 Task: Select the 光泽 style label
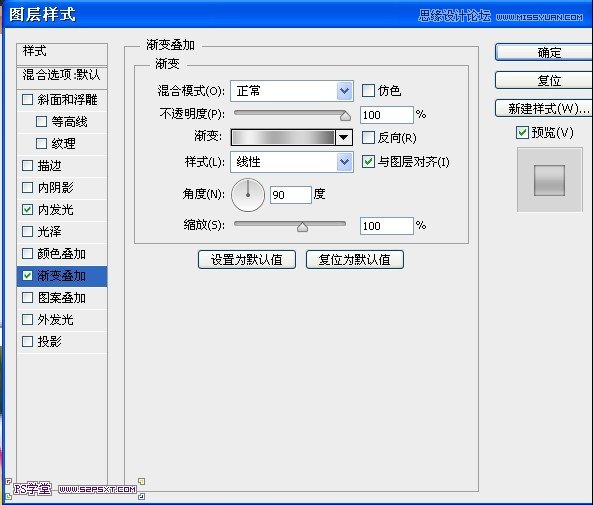pos(49,231)
